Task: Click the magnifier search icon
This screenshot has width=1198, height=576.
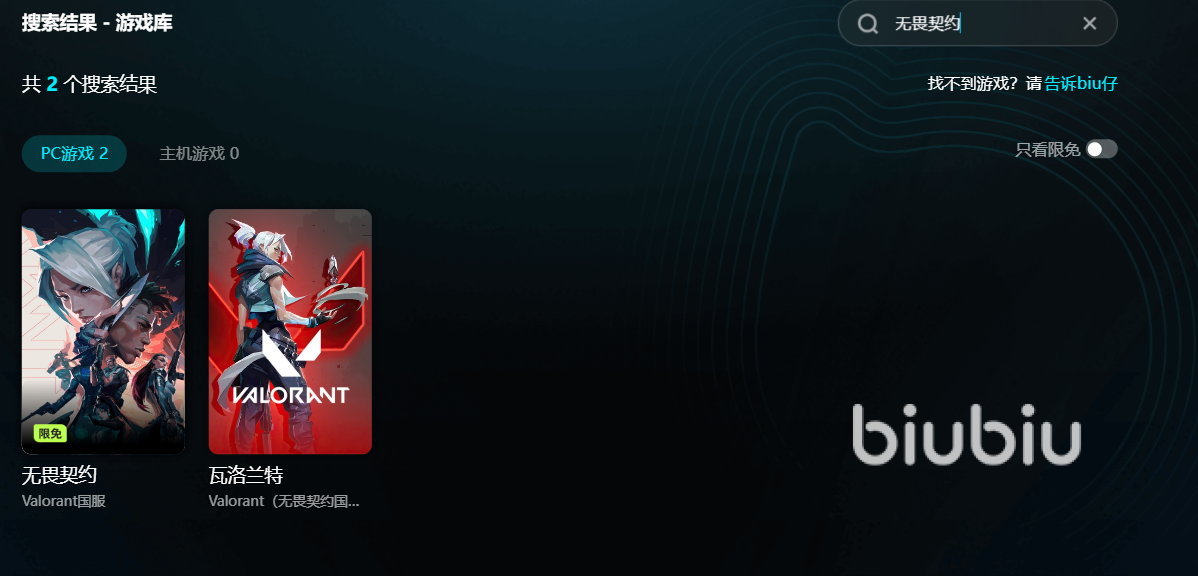Action: coord(867,24)
